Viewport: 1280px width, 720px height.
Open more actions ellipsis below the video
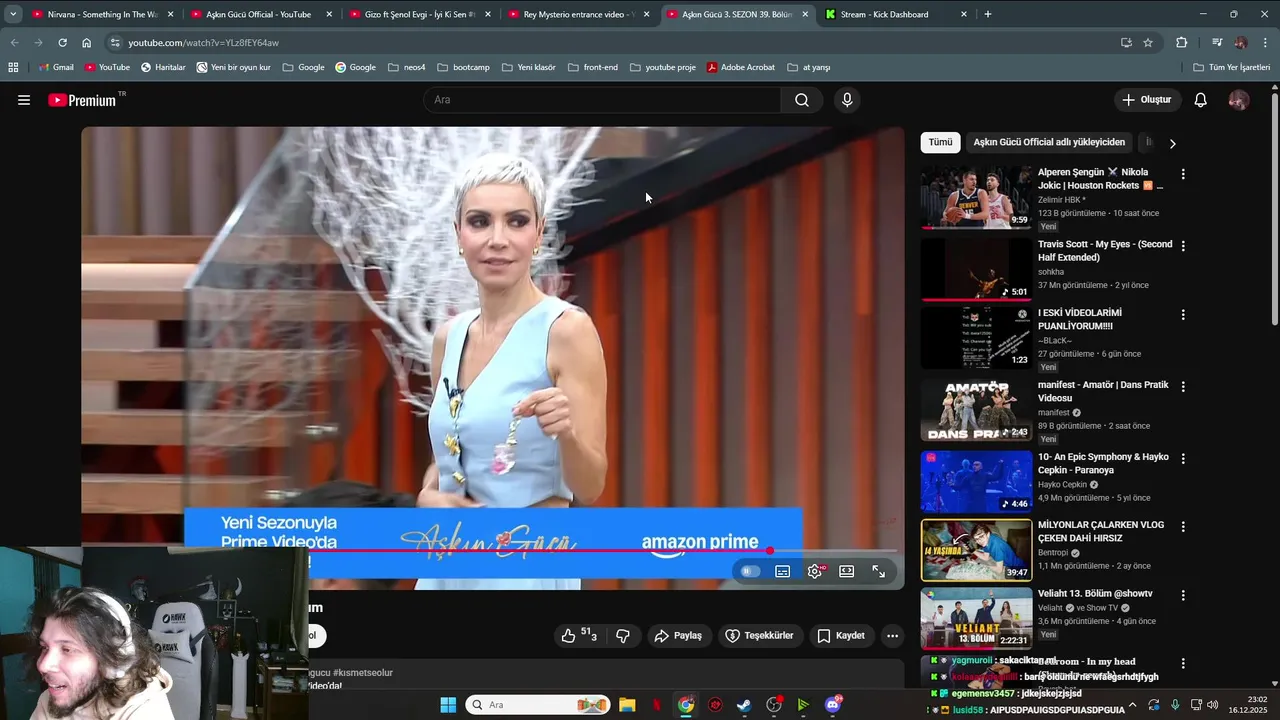point(892,635)
